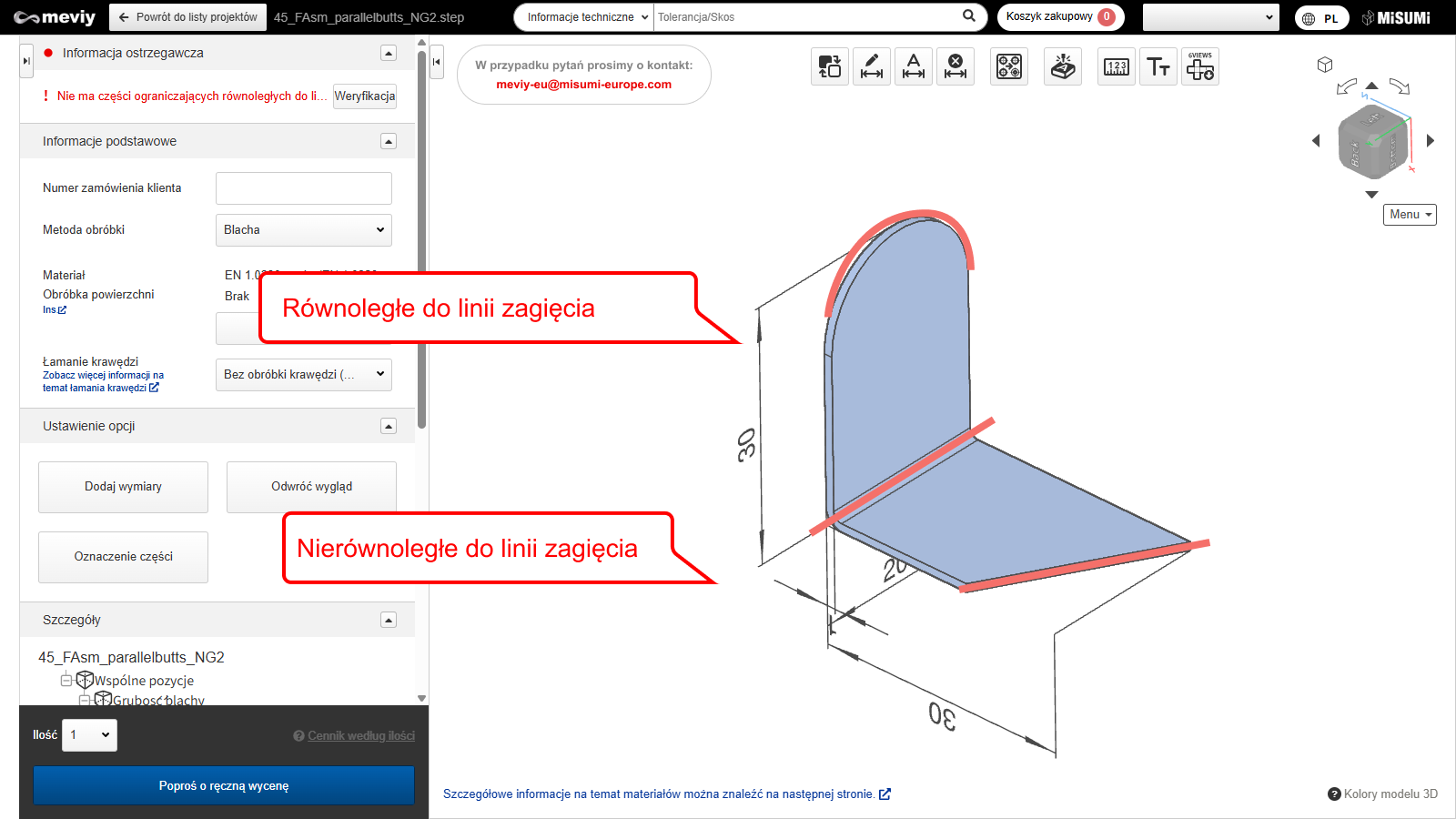Click the ruler 123 measurement icon
Screen dimensions: 1456x819
[1117, 66]
